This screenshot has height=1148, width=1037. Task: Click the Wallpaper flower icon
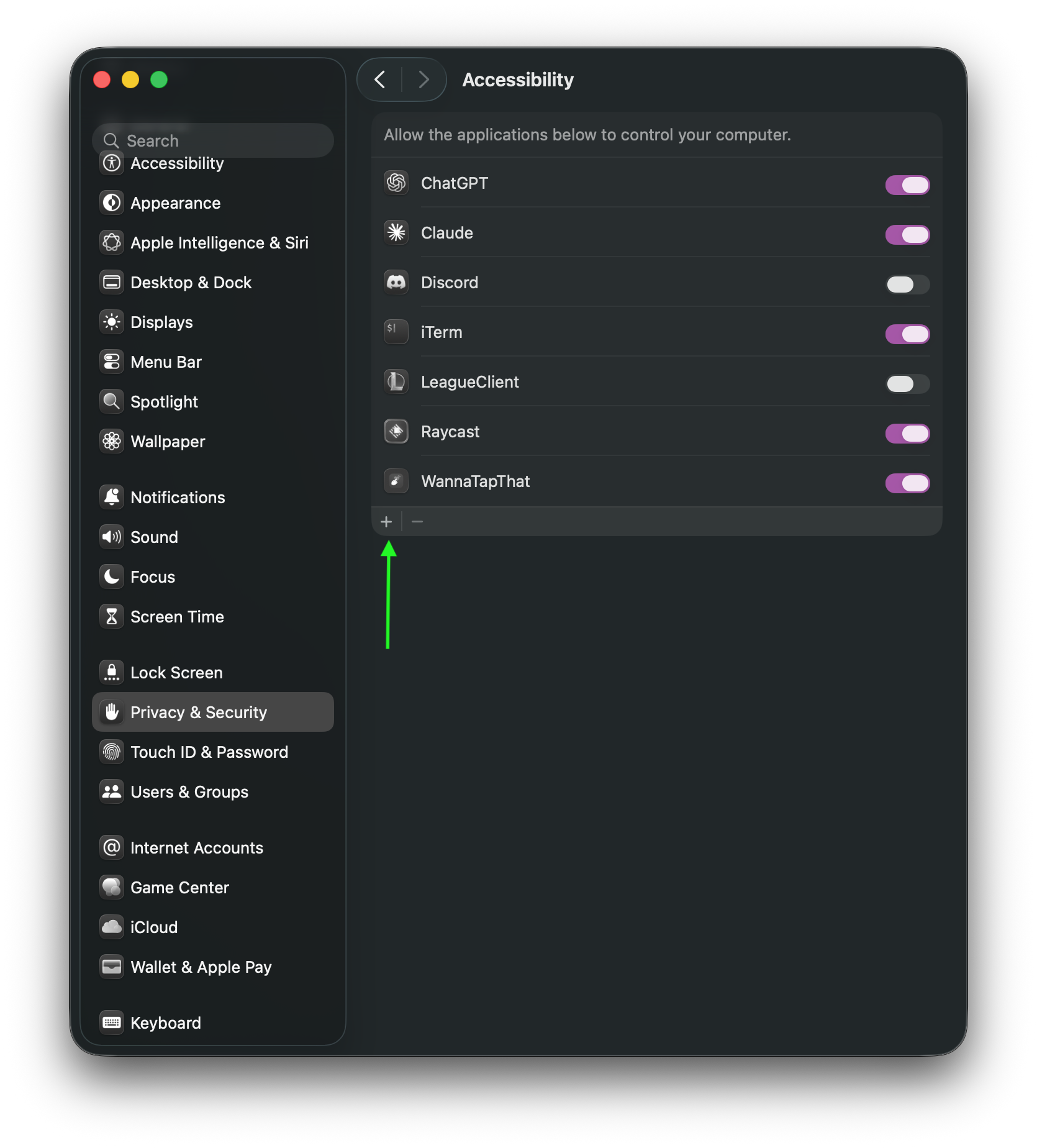click(x=112, y=441)
